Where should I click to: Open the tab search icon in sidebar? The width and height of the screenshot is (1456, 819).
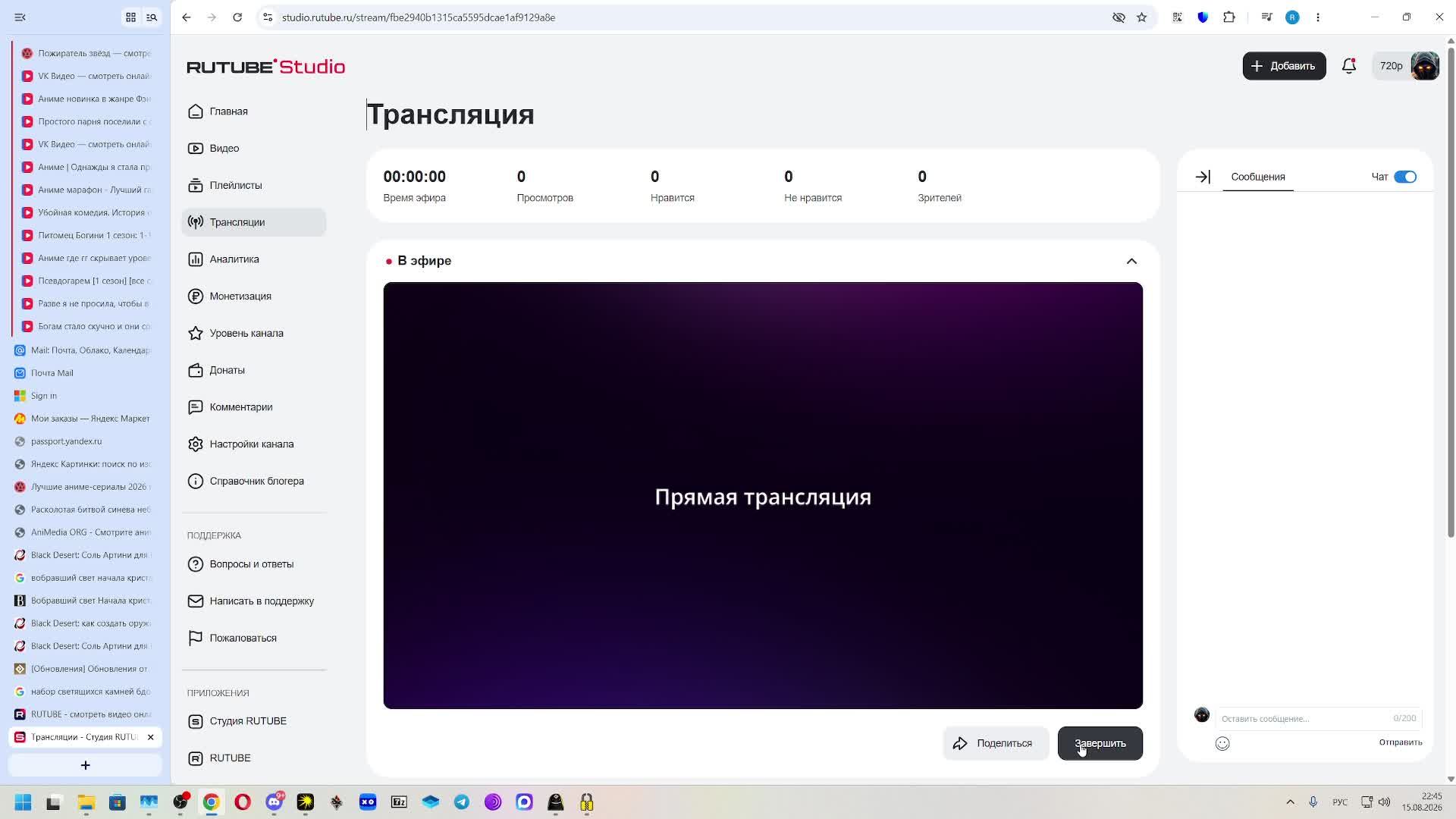152,17
